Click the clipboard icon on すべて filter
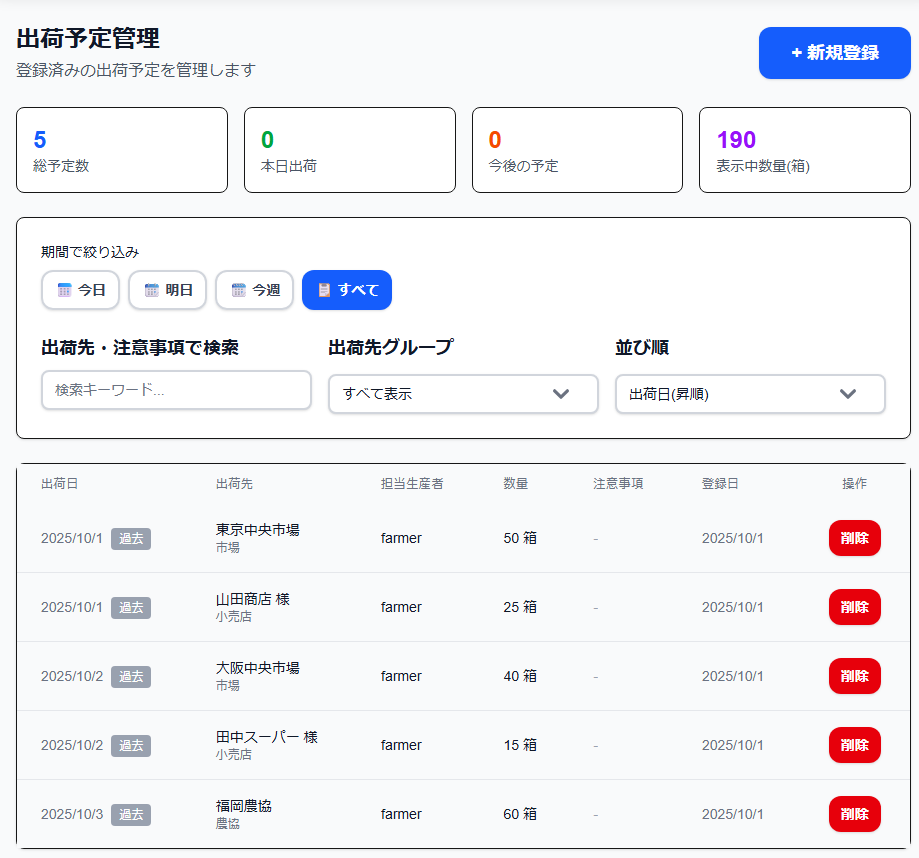The image size is (919, 858). tap(324, 290)
